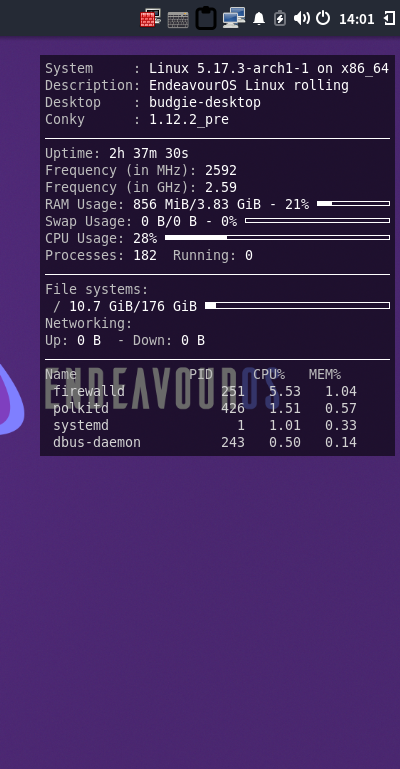Click the Swap Usage bar
The height and width of the screenshot is (769, 400).
pyautogui.click(x=318, y=221)
